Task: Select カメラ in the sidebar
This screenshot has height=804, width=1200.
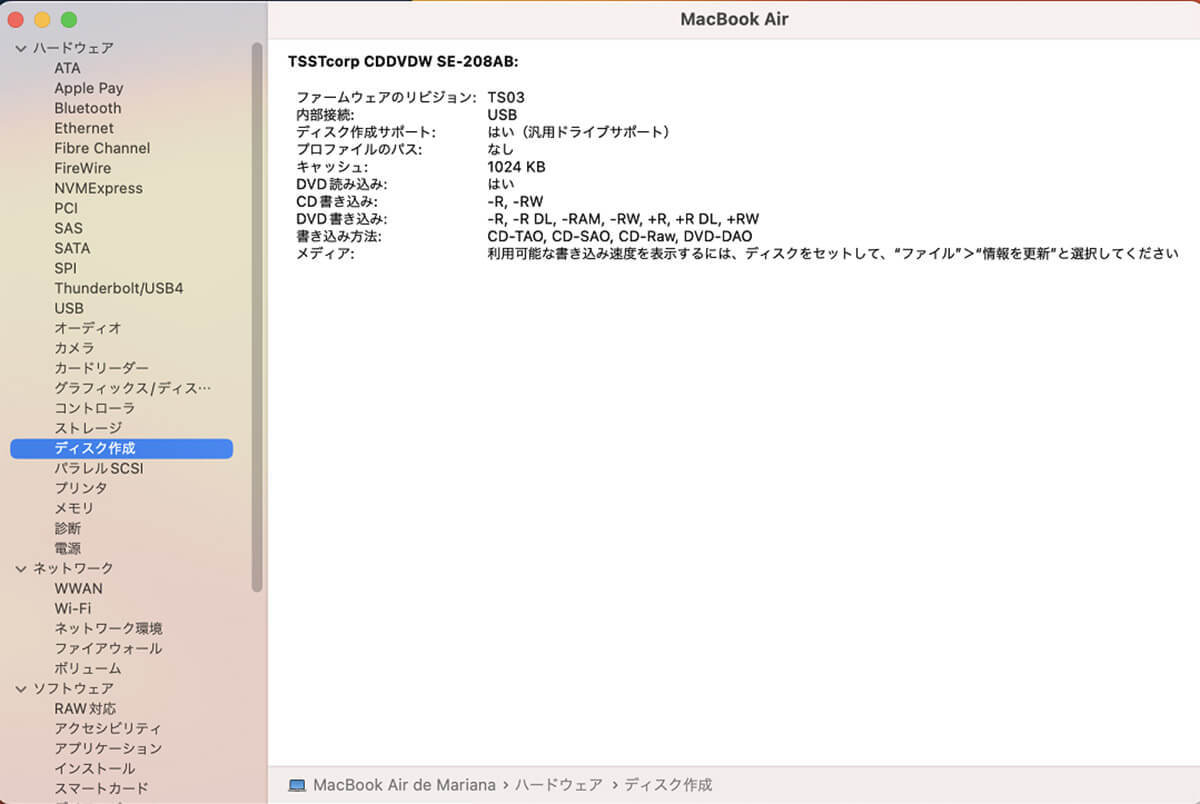Action: [74, 348]
